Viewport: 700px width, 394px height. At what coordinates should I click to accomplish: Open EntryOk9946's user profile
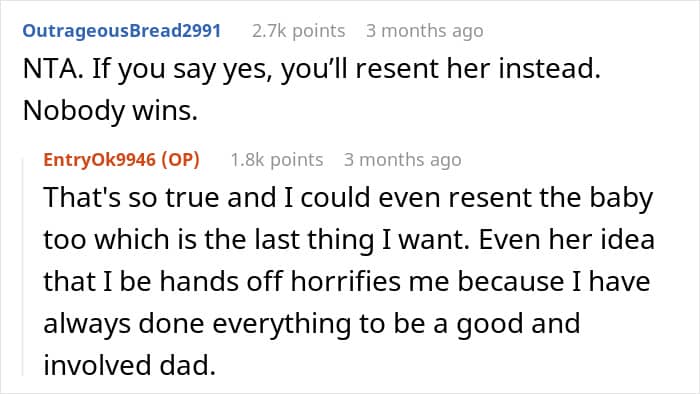point(99,160)
